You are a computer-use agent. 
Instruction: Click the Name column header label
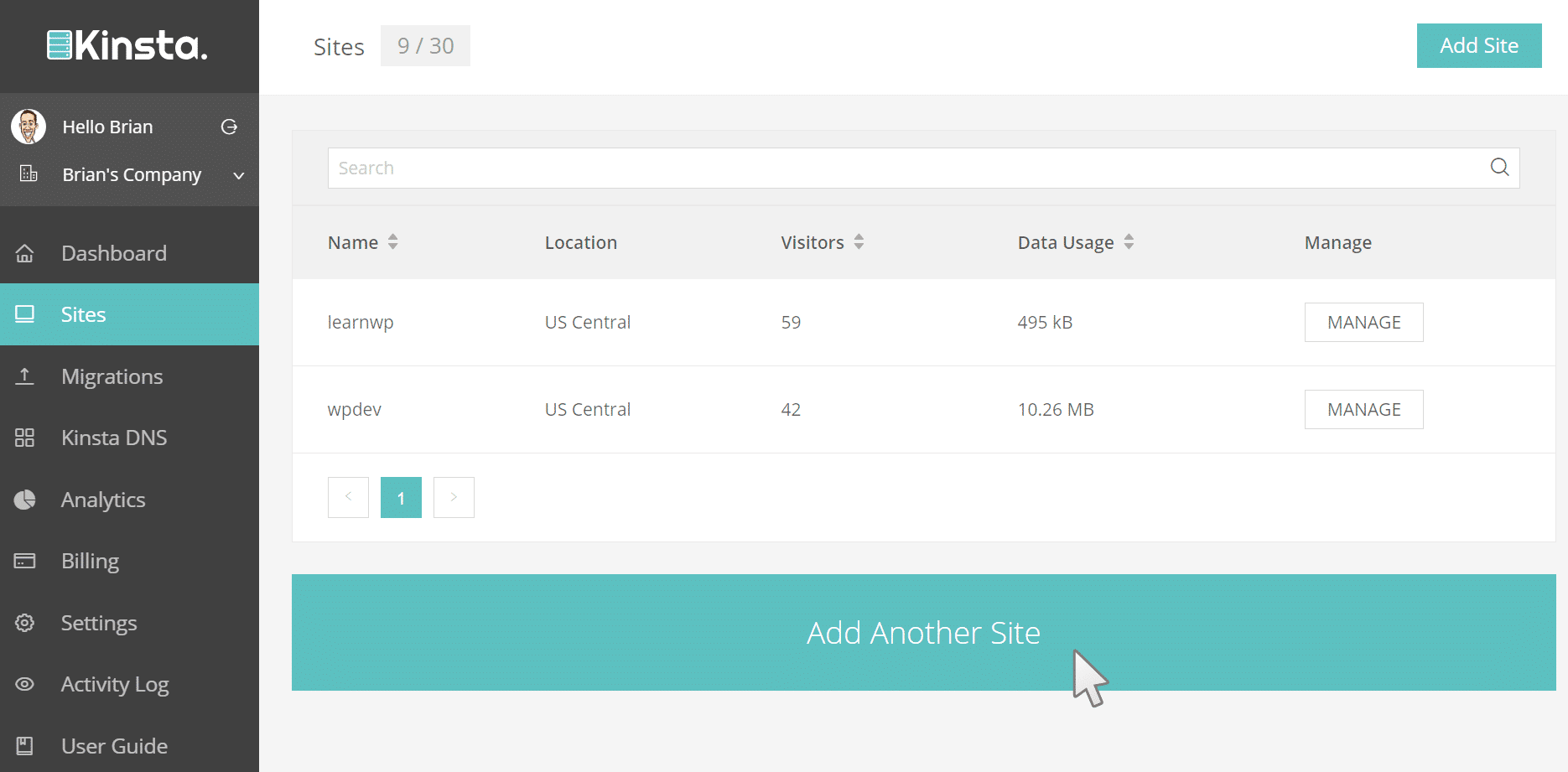pyautogui.click(x=353, y=242)
